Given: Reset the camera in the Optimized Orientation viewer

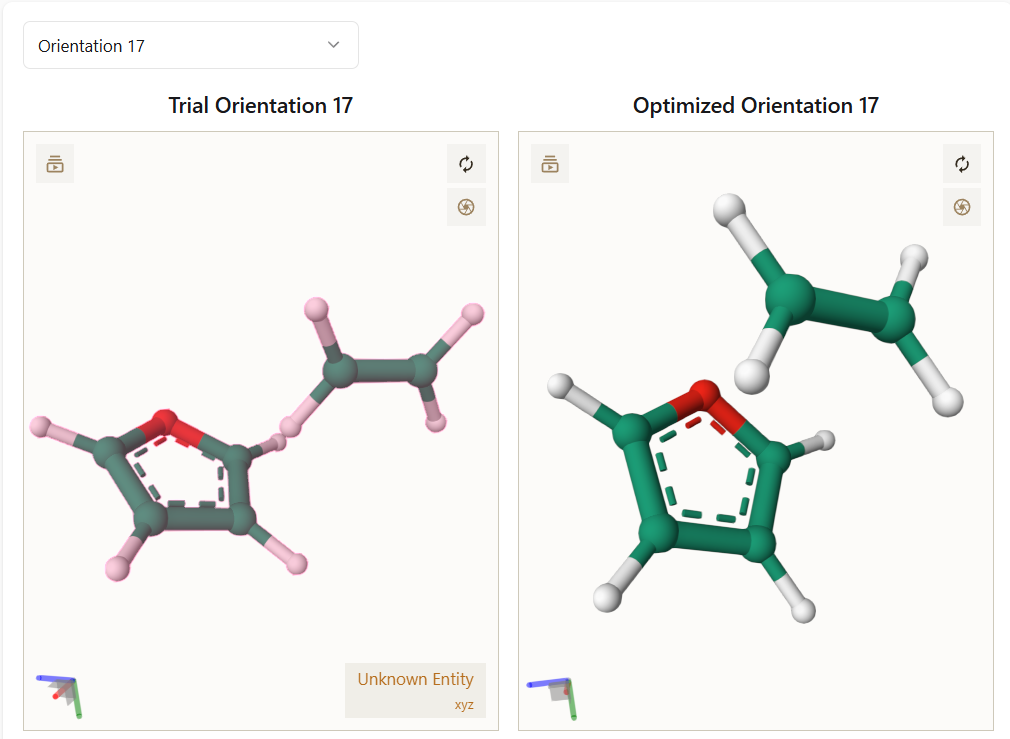Looking at the screenshot, I should pos(961,164).
